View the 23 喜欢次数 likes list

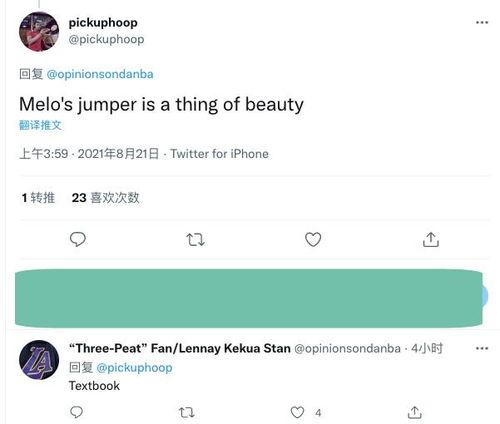coord(105,198)
